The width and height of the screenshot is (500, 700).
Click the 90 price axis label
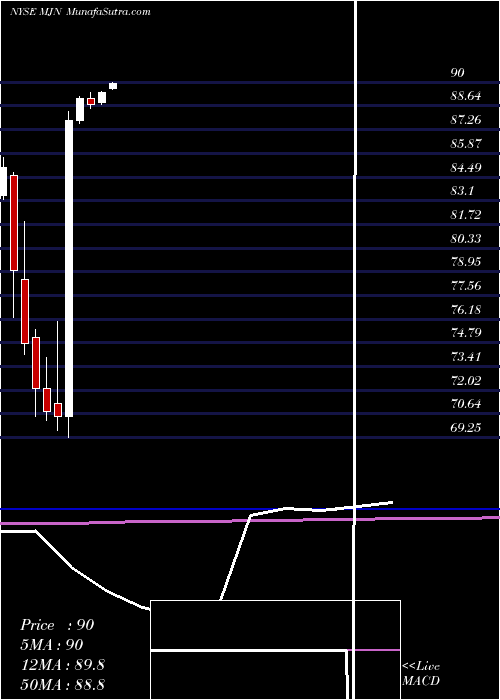(x=457, y=73)
